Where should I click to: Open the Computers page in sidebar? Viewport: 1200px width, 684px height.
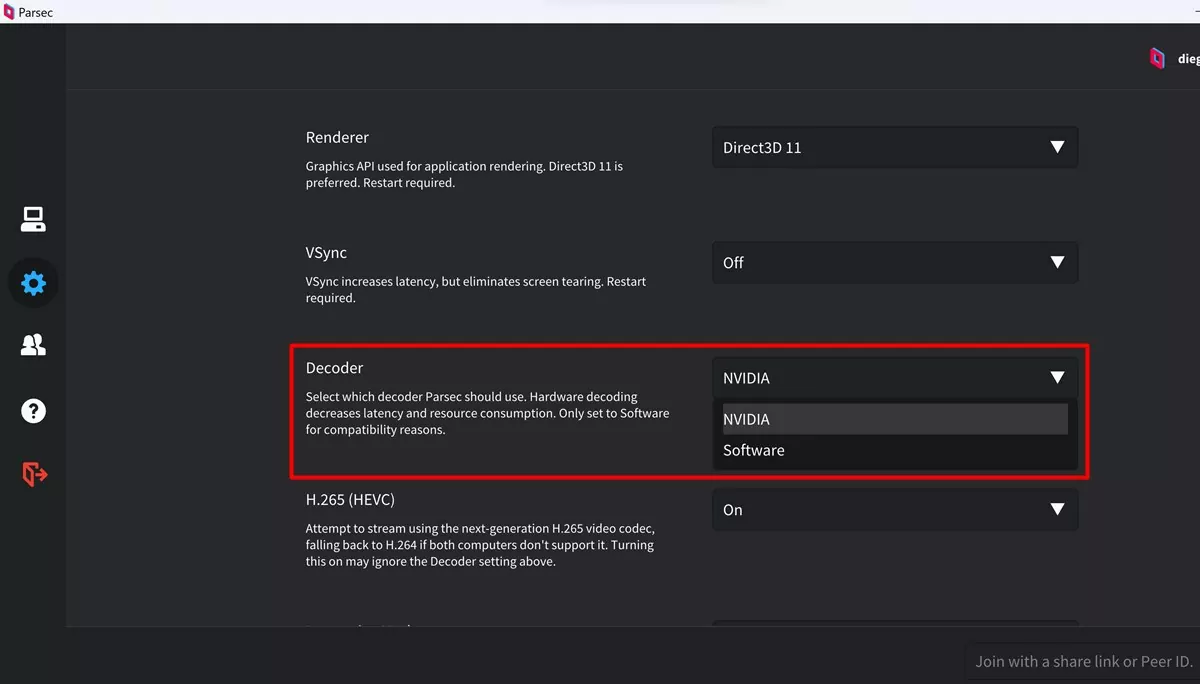click(x=33, y=219)
